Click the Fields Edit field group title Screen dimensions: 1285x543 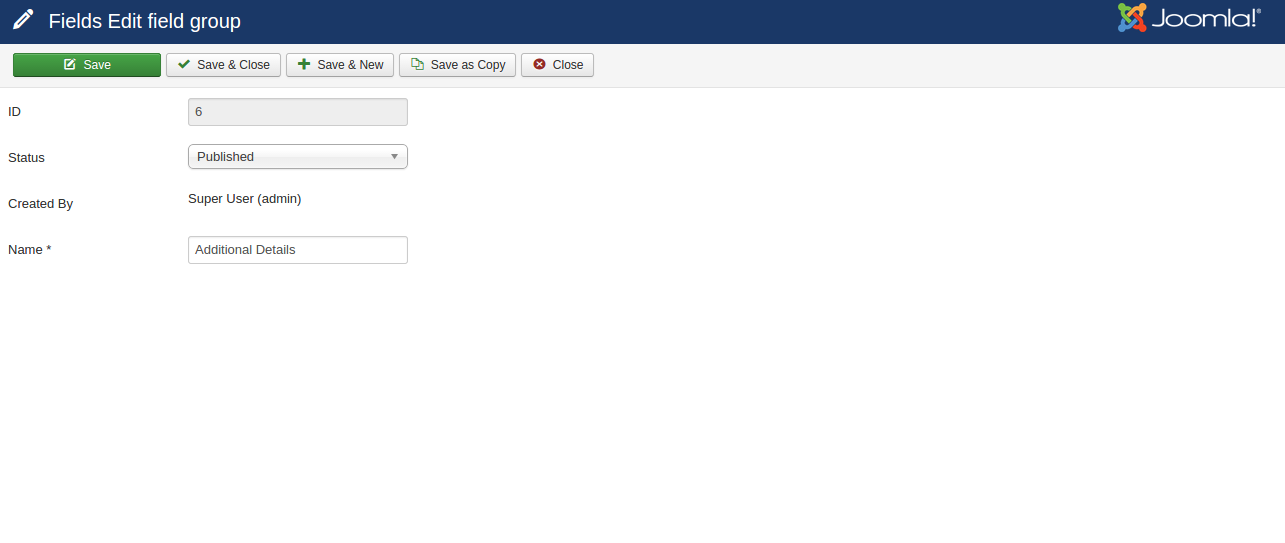point(144,21)
